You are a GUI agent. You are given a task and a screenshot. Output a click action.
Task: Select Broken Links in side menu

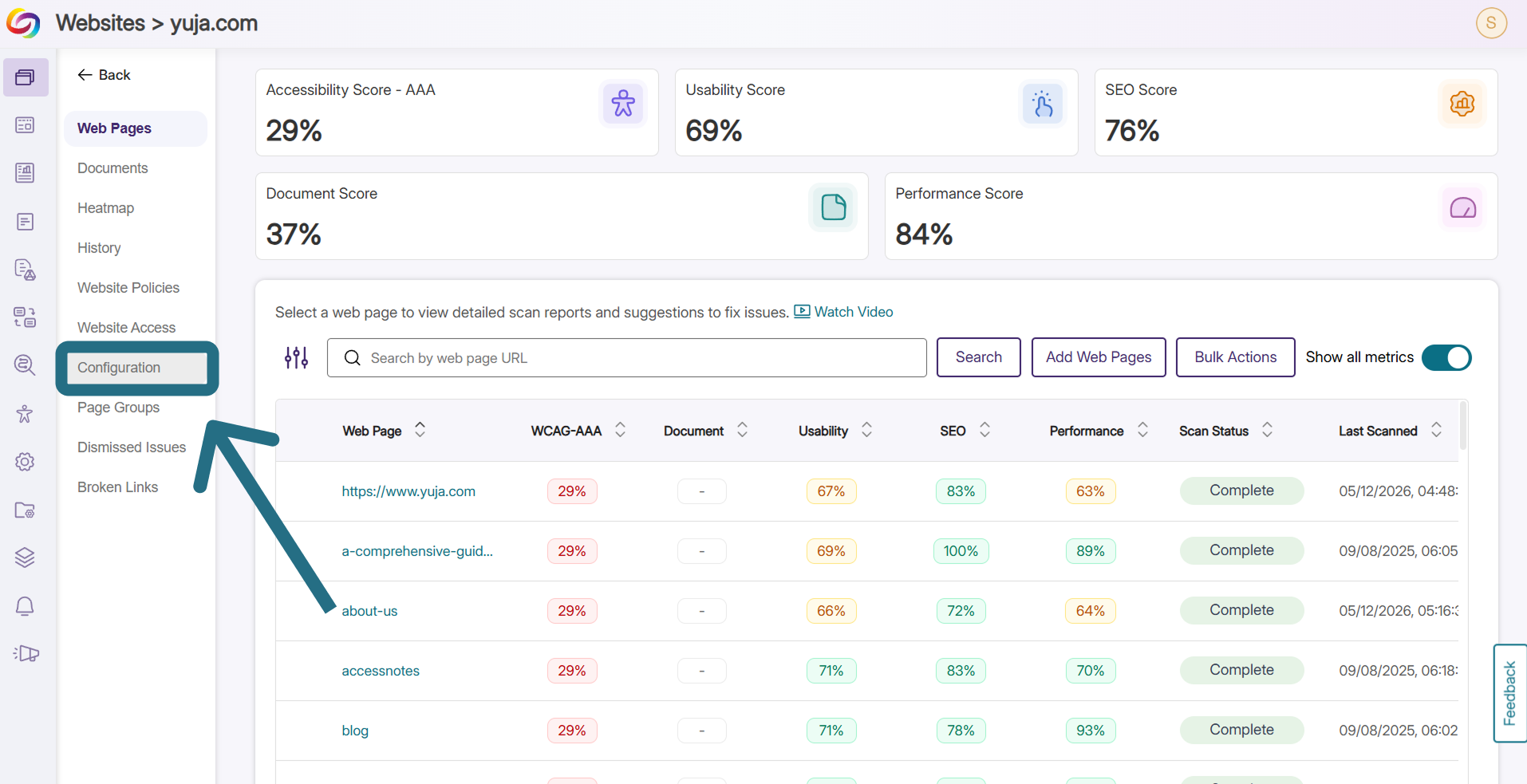117,487
